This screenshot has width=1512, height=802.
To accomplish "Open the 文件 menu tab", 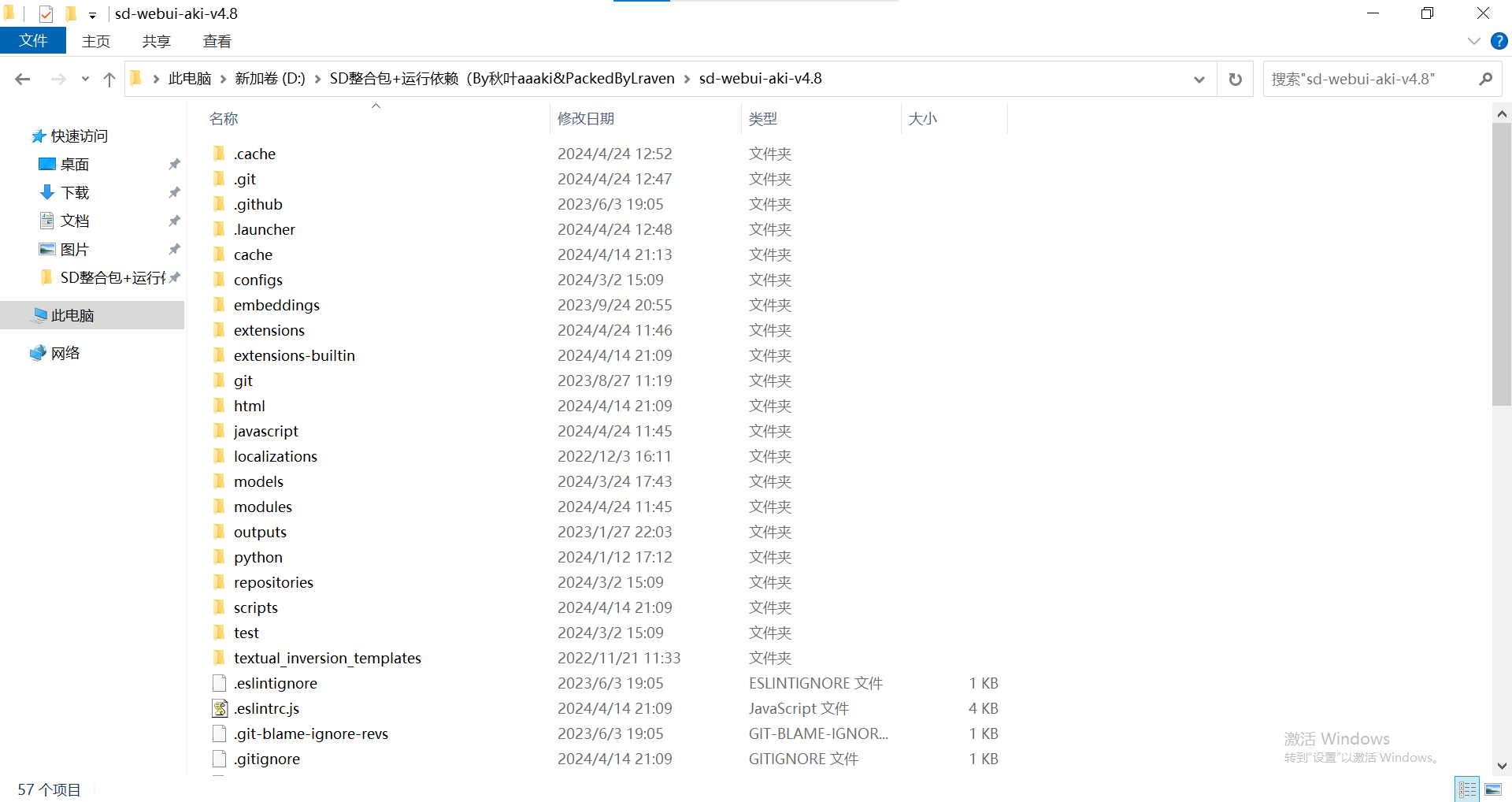I will click(33, 41).
